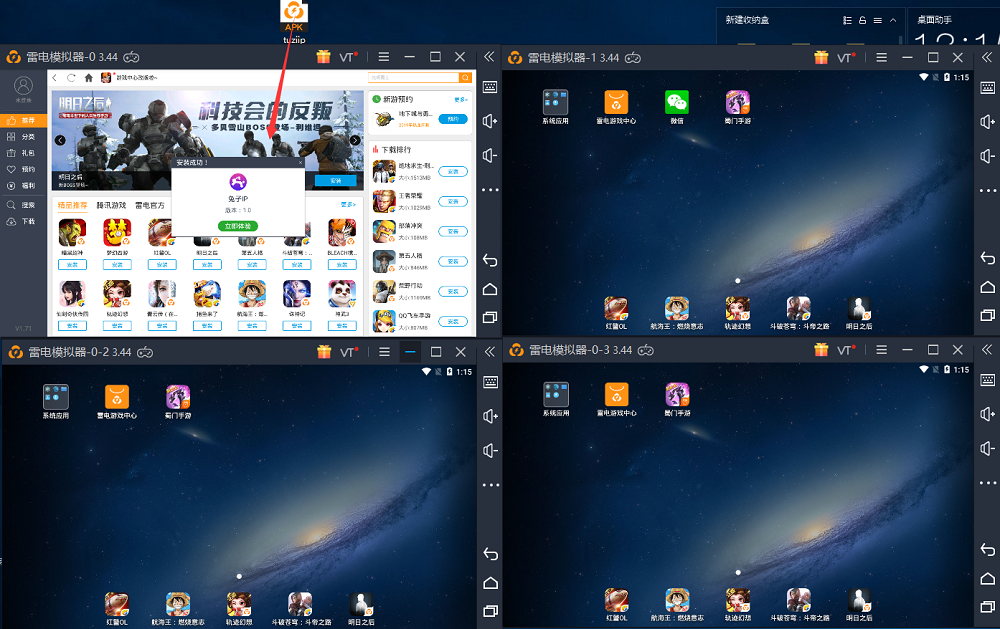Open the hamburger menu in 雷电模拟器-0-2
1000x629 pixels.
click(384, 352)
